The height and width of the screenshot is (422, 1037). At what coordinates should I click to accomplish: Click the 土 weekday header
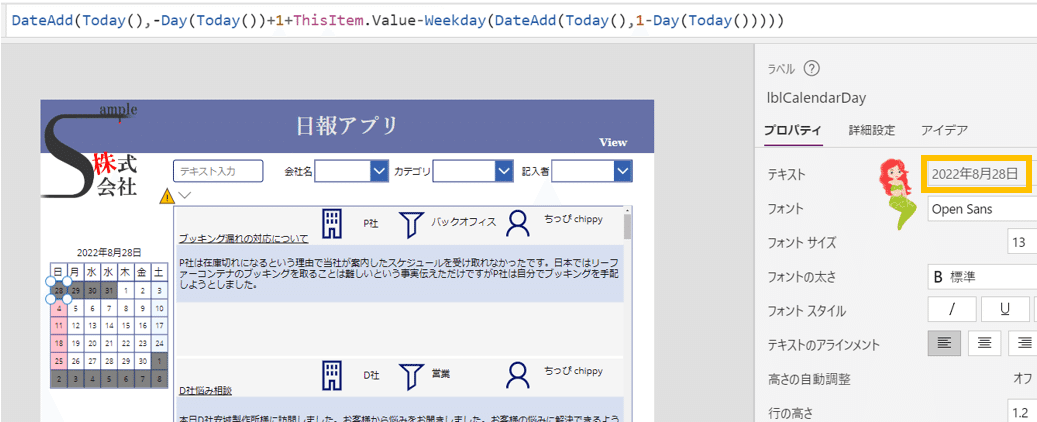tap(159, 271)
